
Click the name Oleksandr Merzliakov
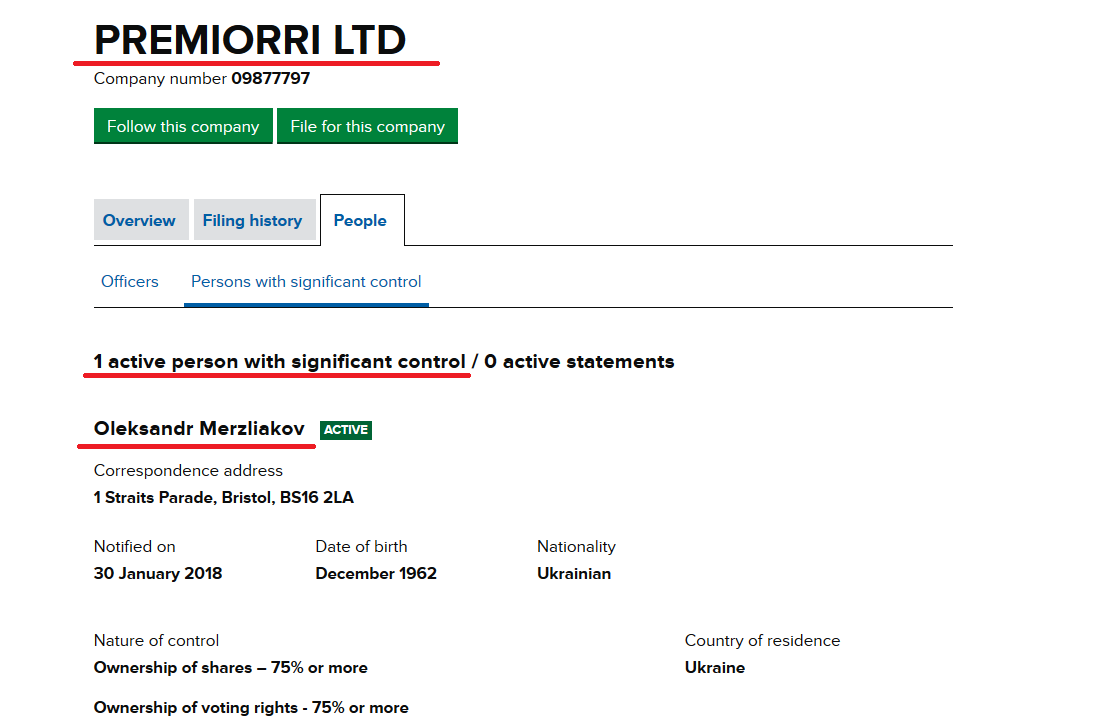199,429
